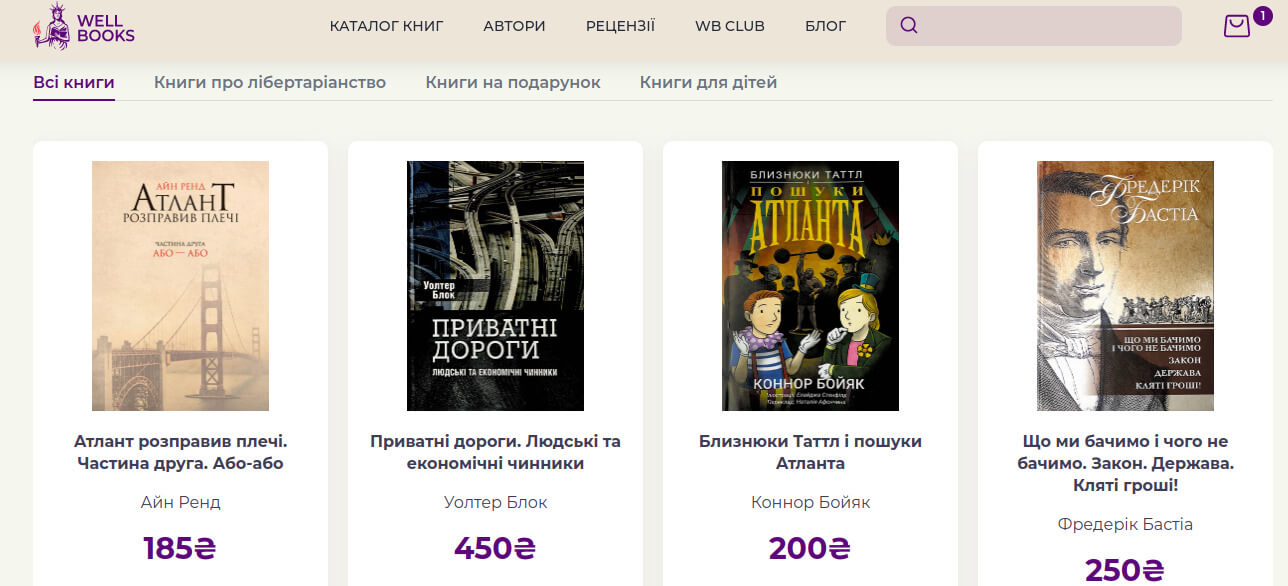
Task: Show the Книги для дітей tab
Action: coord(708,83)
